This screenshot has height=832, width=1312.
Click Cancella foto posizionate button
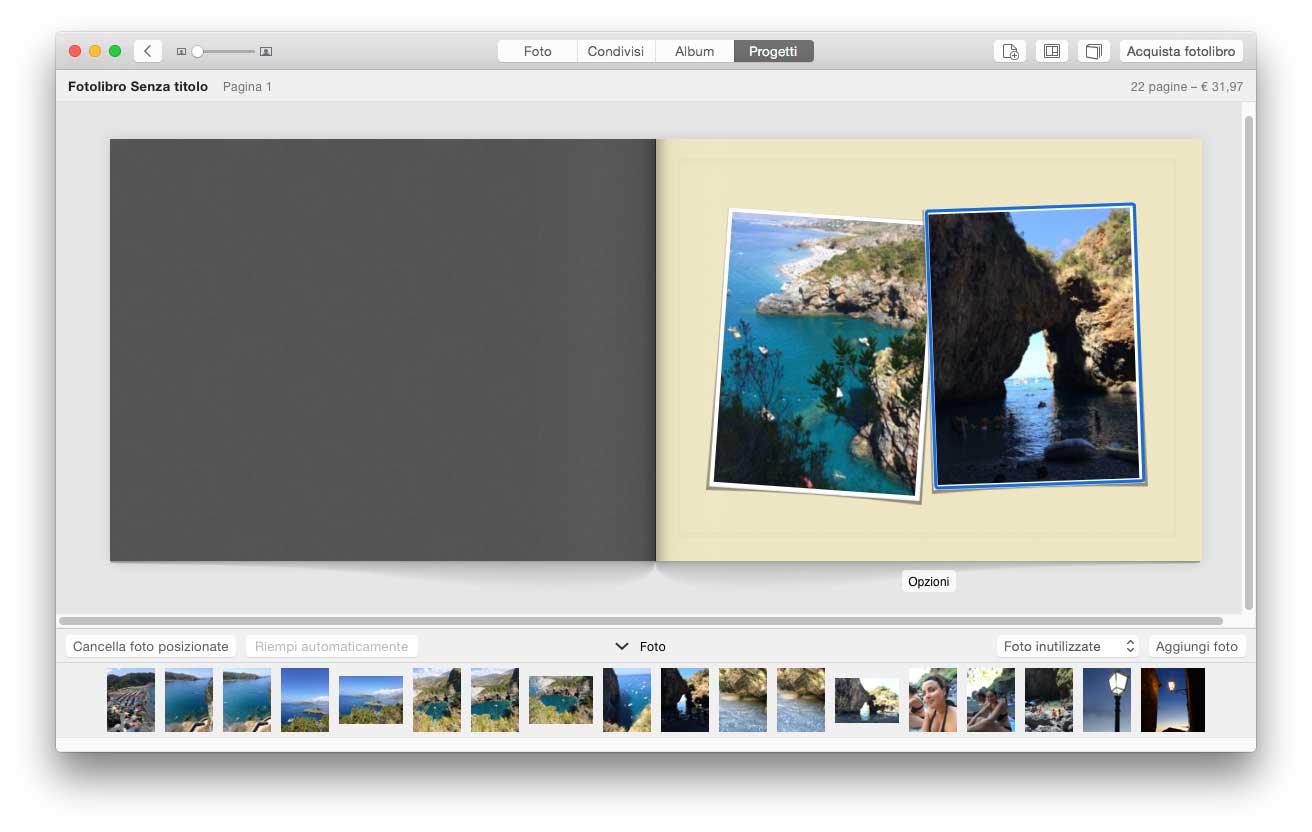coord(151,646)
